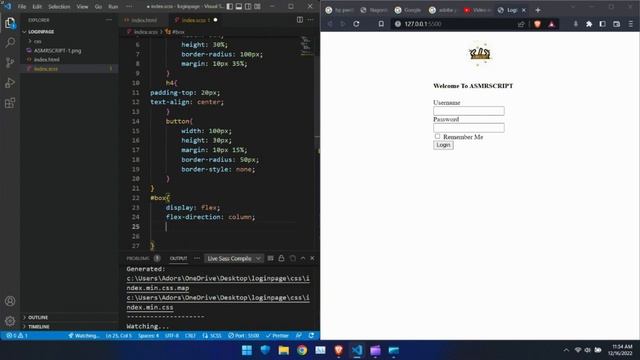Open the Edit menu
Screen dimensions: 640x360
[x=37, y=7]
